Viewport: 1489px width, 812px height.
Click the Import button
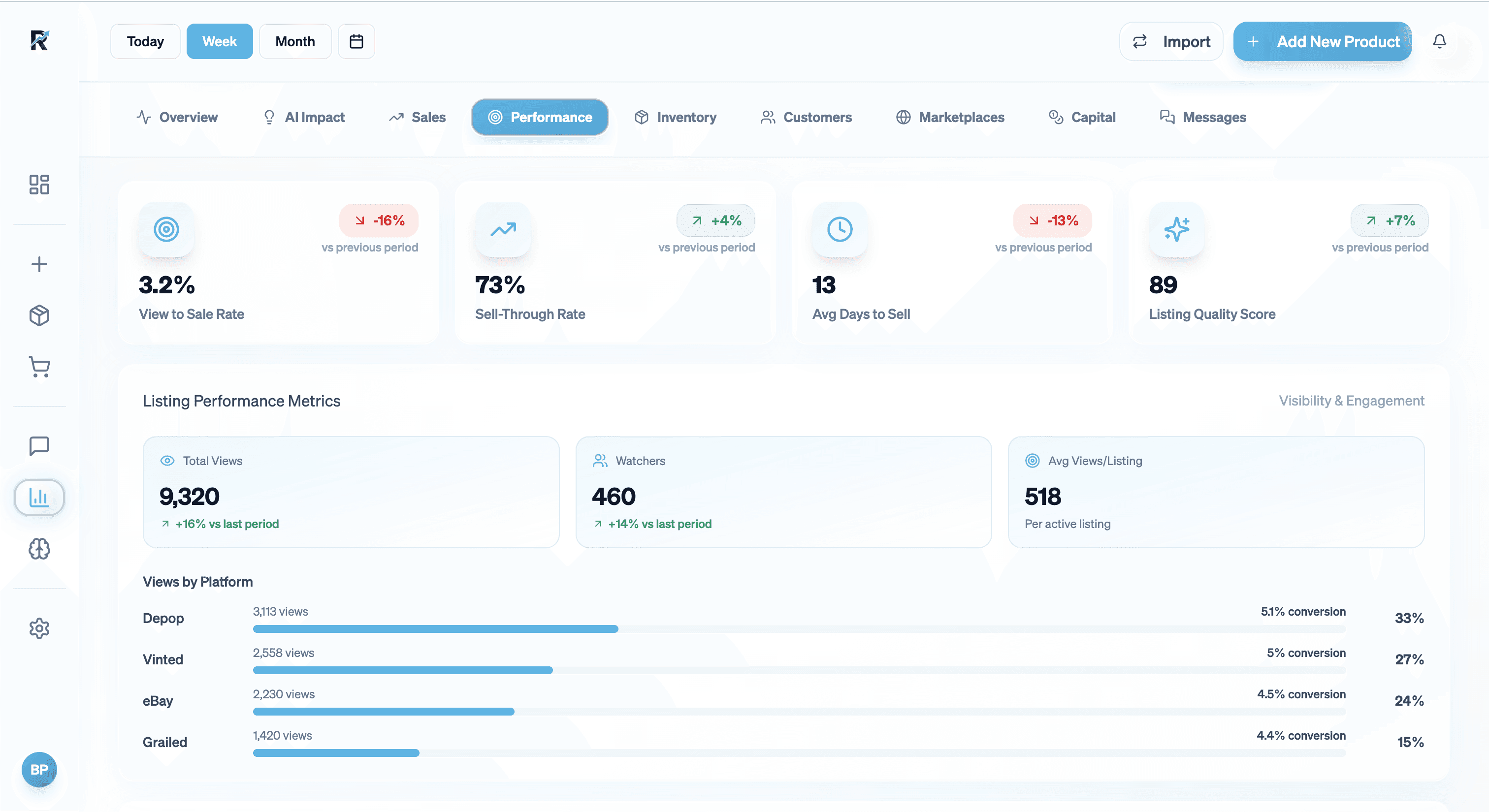pos(1171,41)
